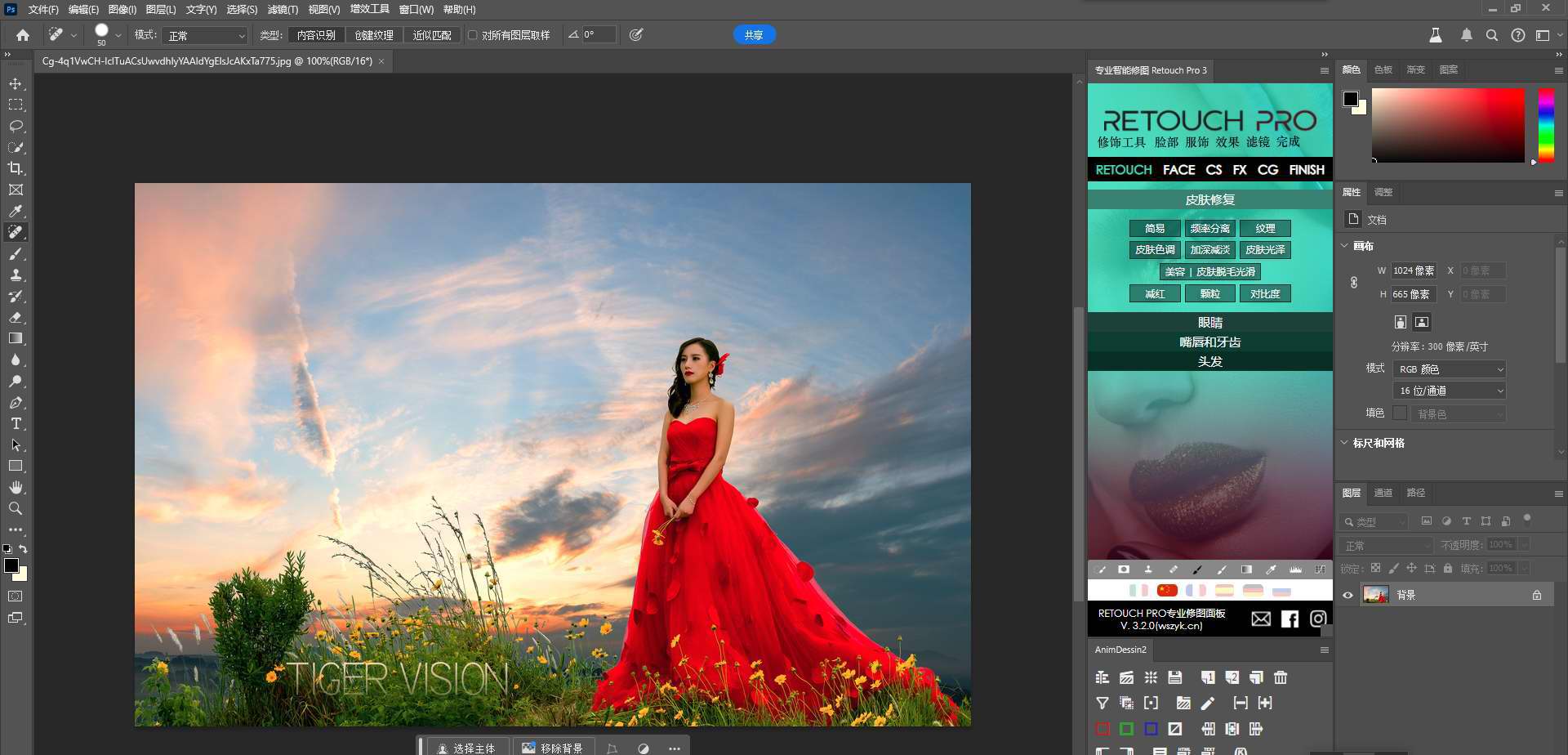Open the search icon at top right
The width and height of the screenshot is (1568, 755).
[1492, 35]
